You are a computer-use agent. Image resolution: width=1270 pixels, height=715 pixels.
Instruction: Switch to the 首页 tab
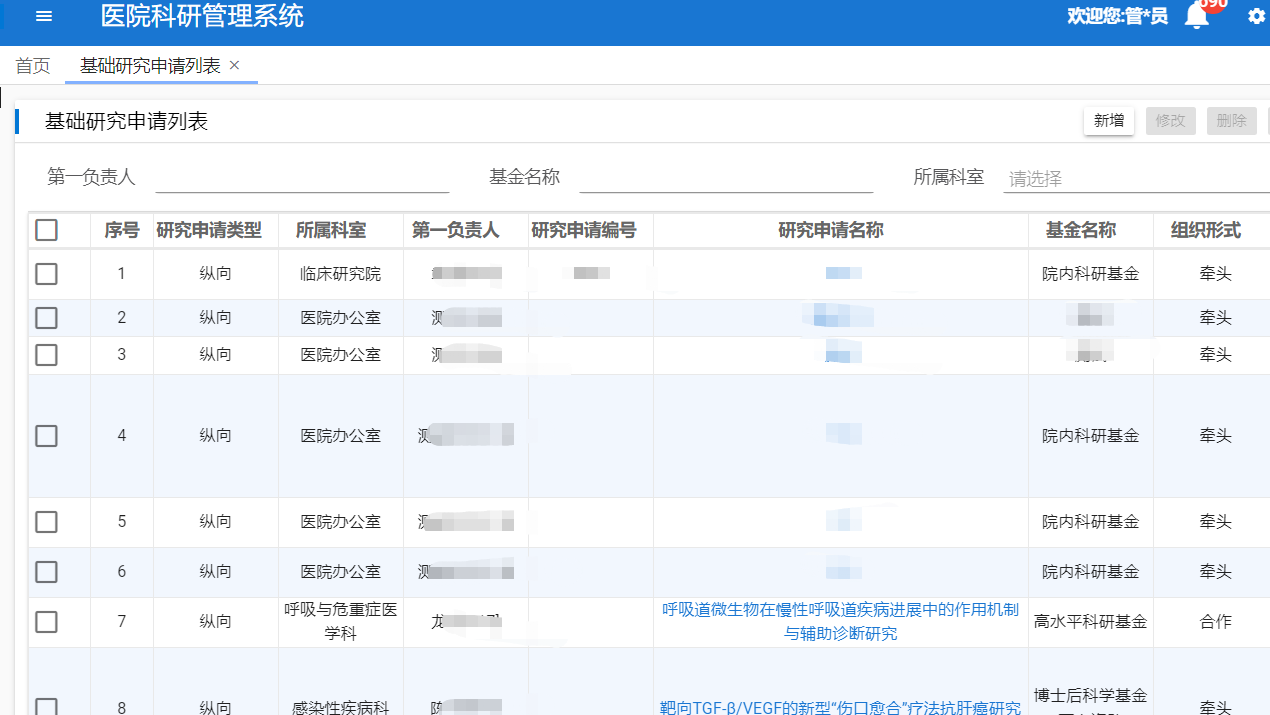[33, 66]
